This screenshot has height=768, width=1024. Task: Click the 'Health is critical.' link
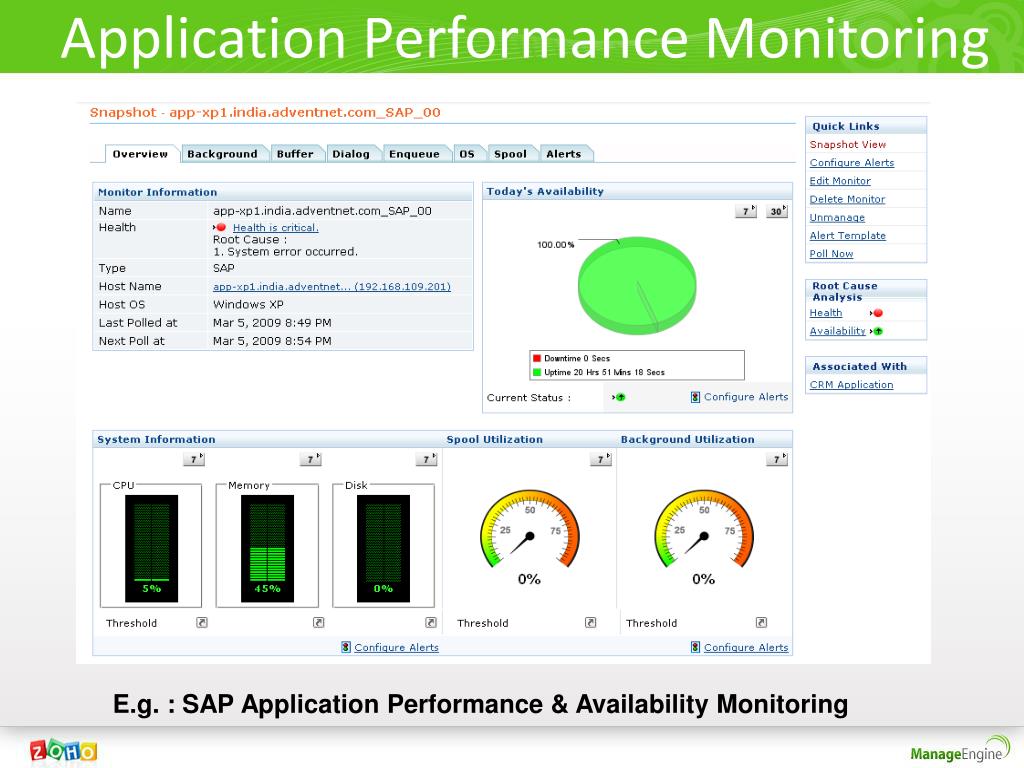point(276,227)
